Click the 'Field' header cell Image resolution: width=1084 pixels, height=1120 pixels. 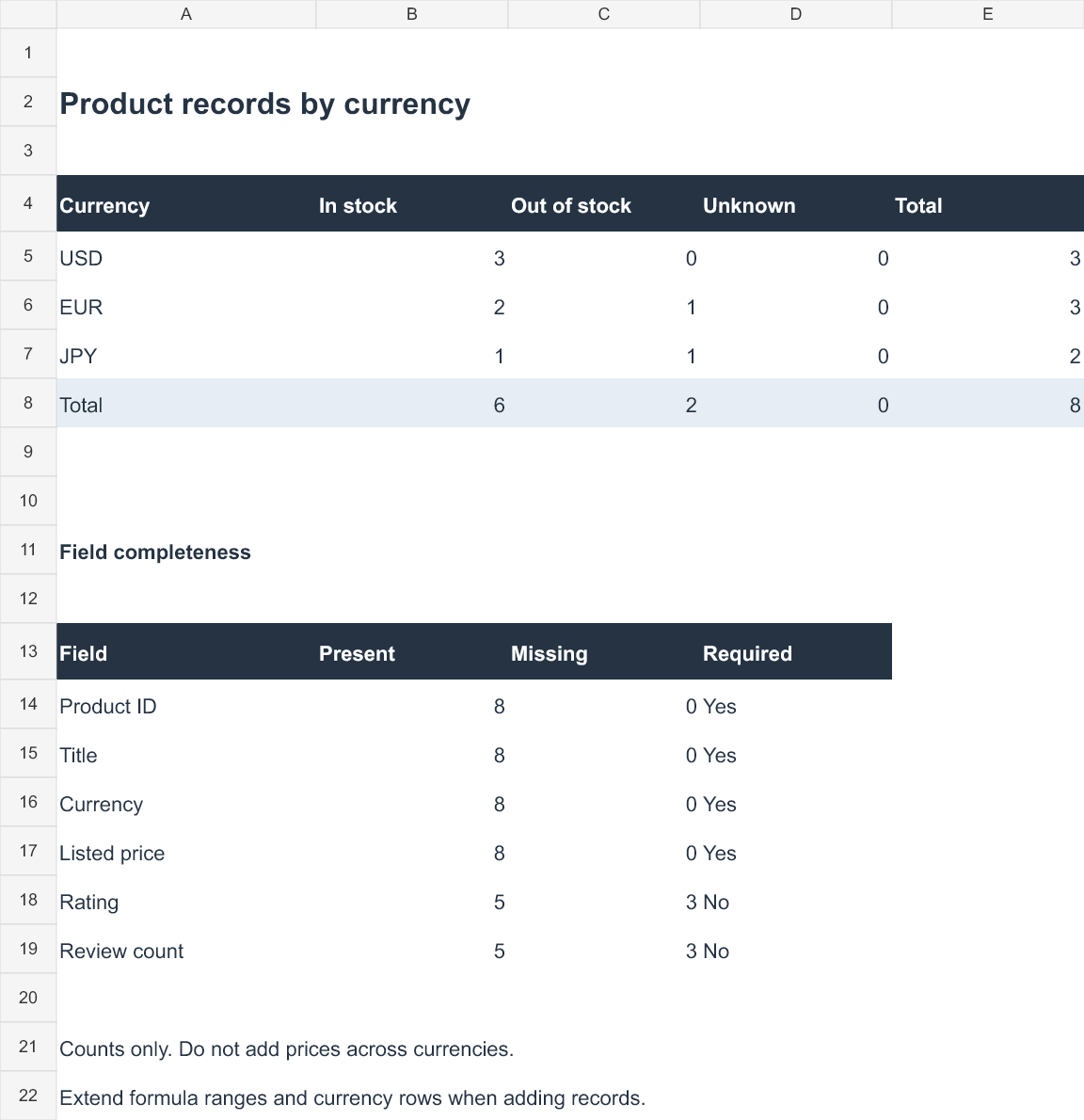pyautogui.click(x=186, y=653)
